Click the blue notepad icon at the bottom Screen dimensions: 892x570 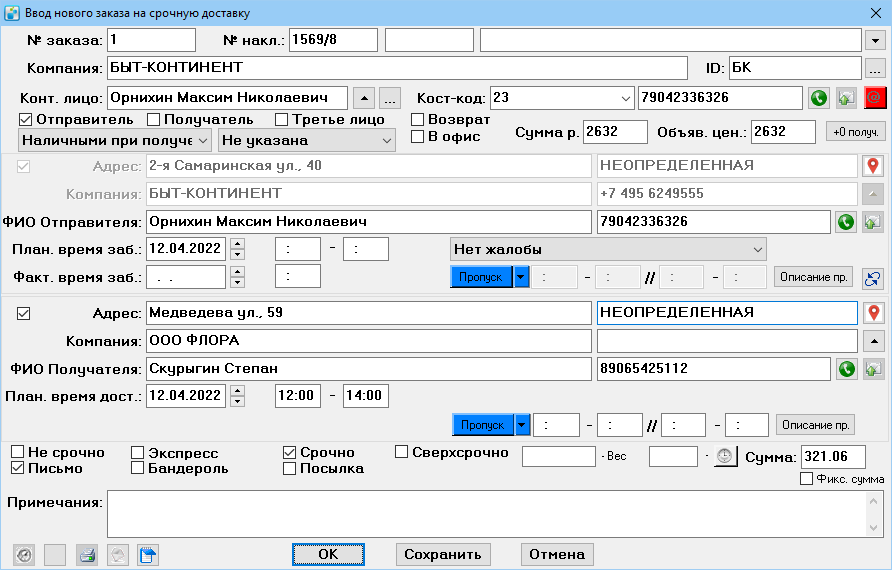(148, 555)
